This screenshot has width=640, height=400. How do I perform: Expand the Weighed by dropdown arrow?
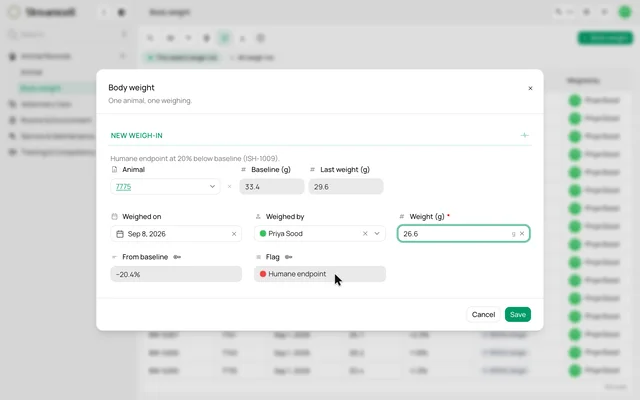tap(377, 233)
